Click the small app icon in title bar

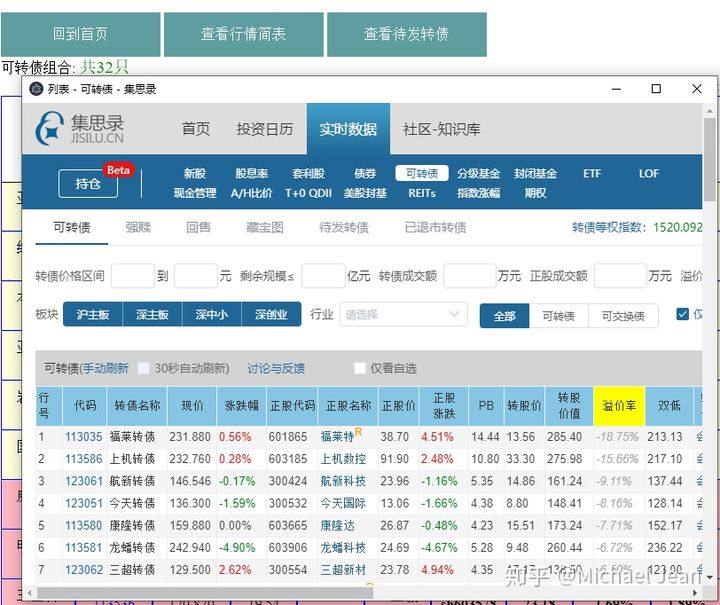pyautogui.click(x=34, y=89)
